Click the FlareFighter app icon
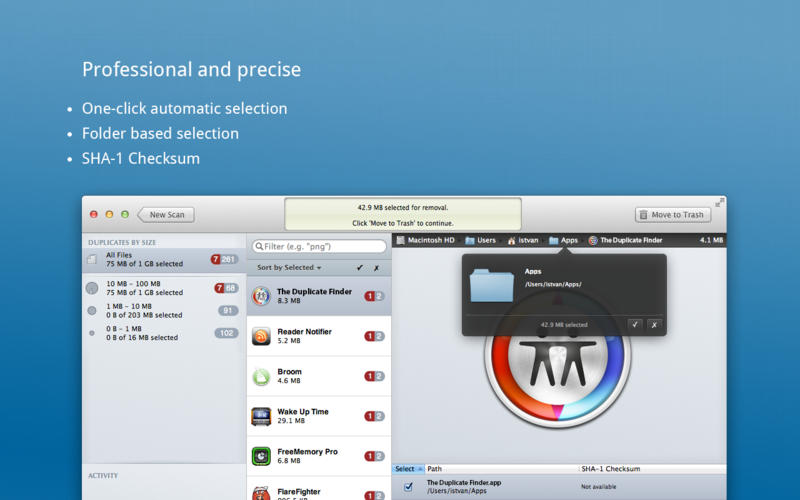The height and width of the screenshot is (500, 800). [261, 493]
